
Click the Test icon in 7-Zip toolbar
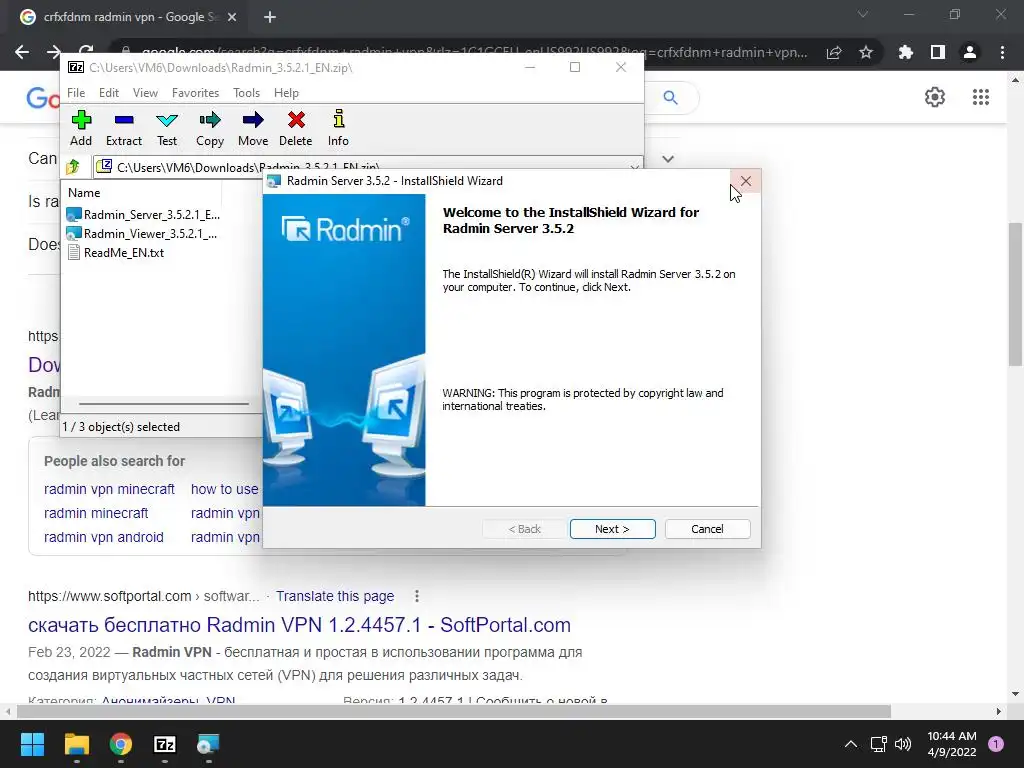[167, 120]
